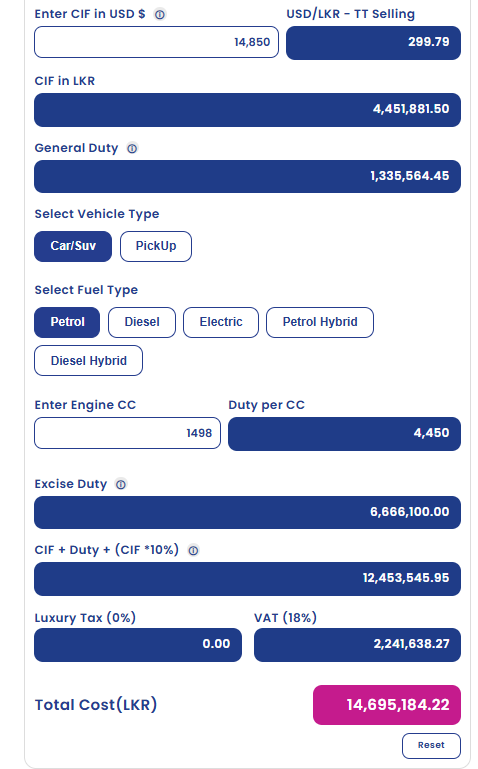Click the VAT (18%) amount field
The width and height of the screenshot is (478, 769).
coord(357,644)
